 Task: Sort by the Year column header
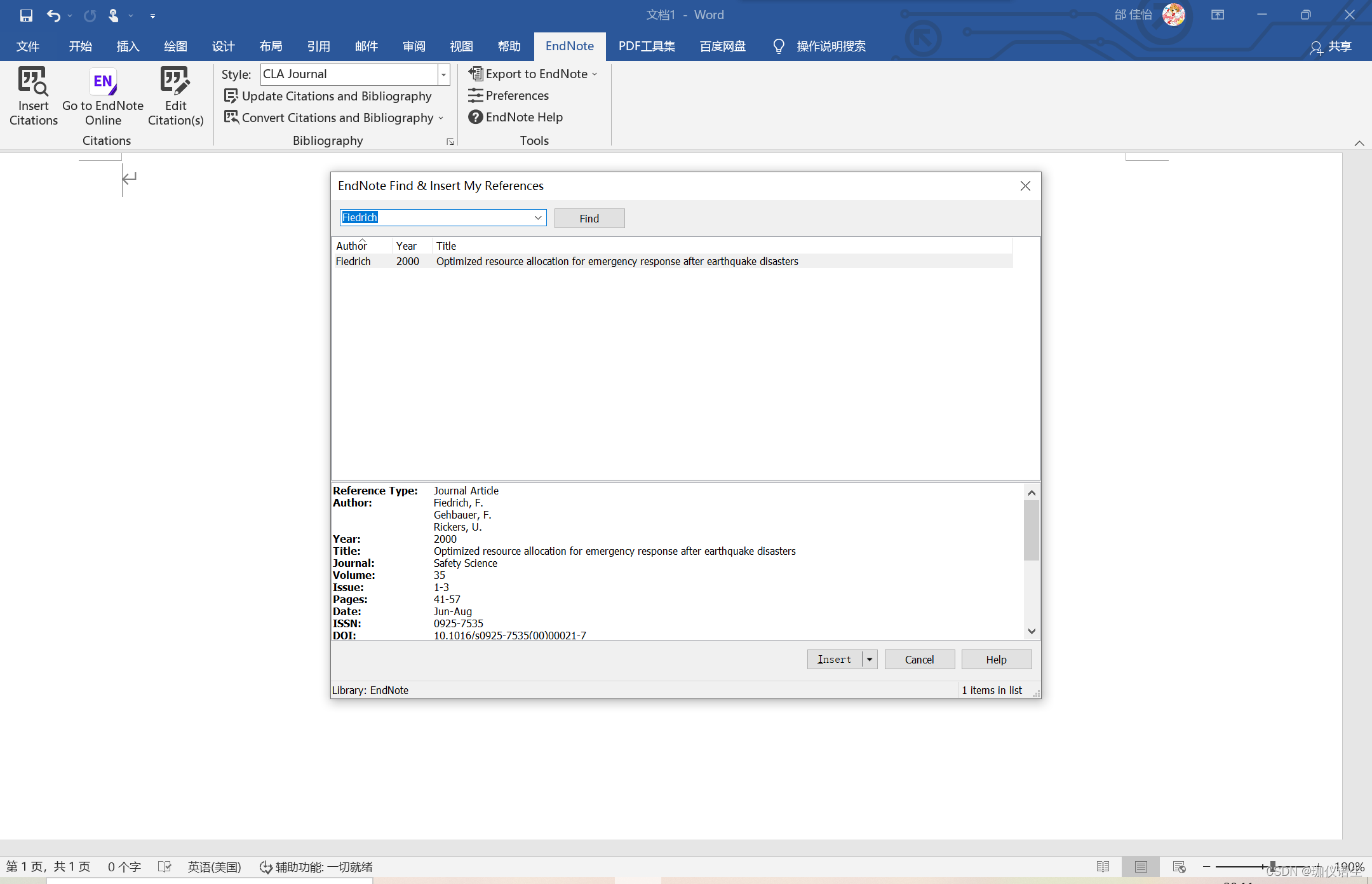(412, 245)
